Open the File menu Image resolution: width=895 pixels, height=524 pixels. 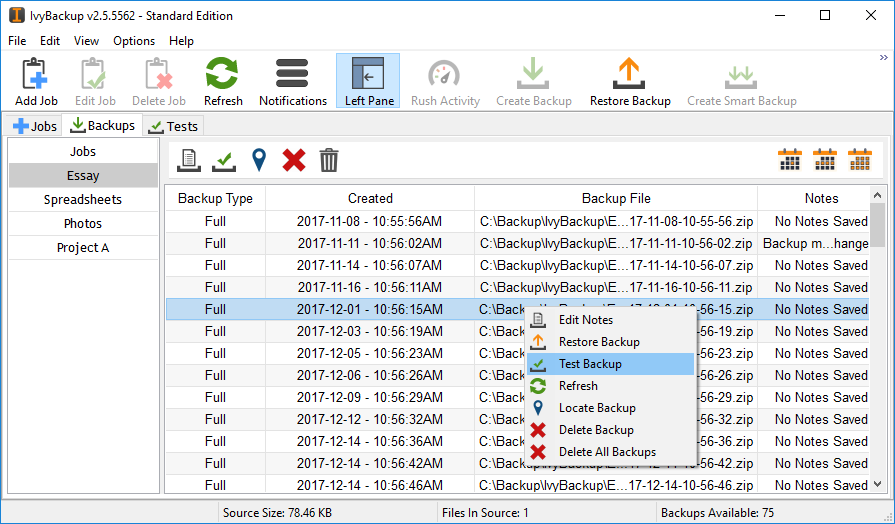pyautogui.click(x=17, y=41)
